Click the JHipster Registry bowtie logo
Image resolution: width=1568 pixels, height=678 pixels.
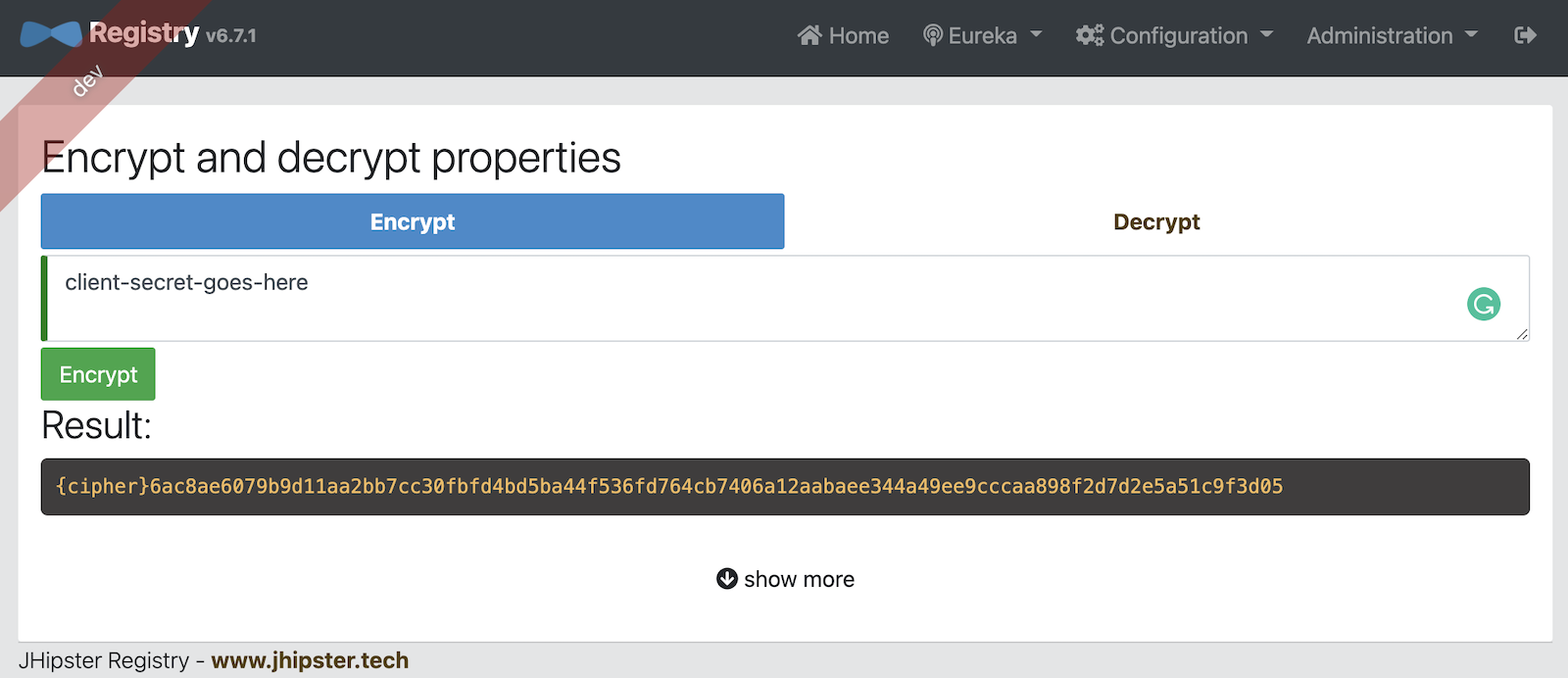(51, 35)
